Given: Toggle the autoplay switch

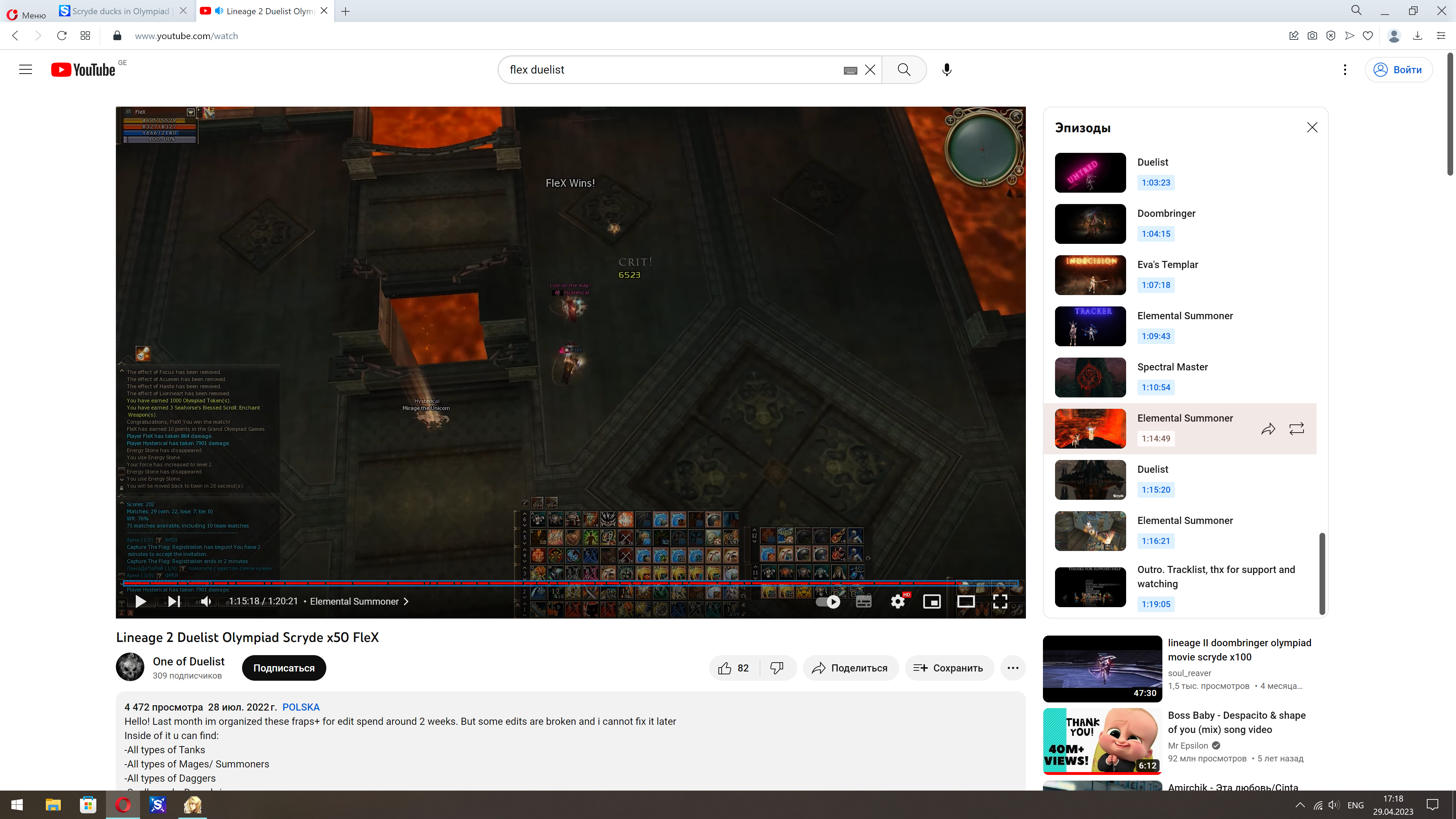Looking at the screenshot, I should pyautogui.click(x=828, y=601).
